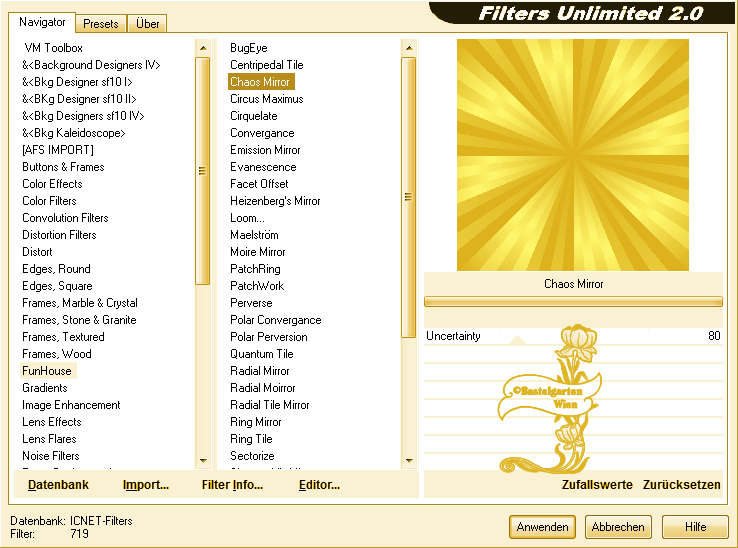
Task: Select the Distort category
Action: click(x=37, y=251)
